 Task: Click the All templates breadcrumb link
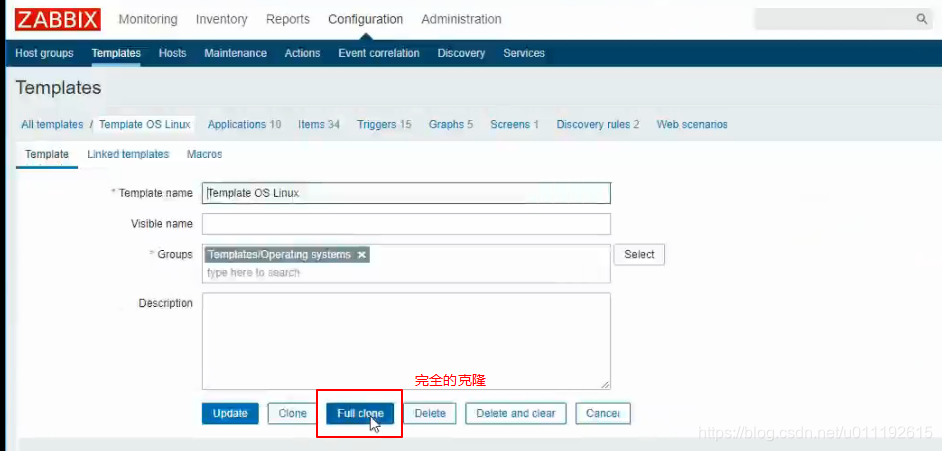pos(52,124)
